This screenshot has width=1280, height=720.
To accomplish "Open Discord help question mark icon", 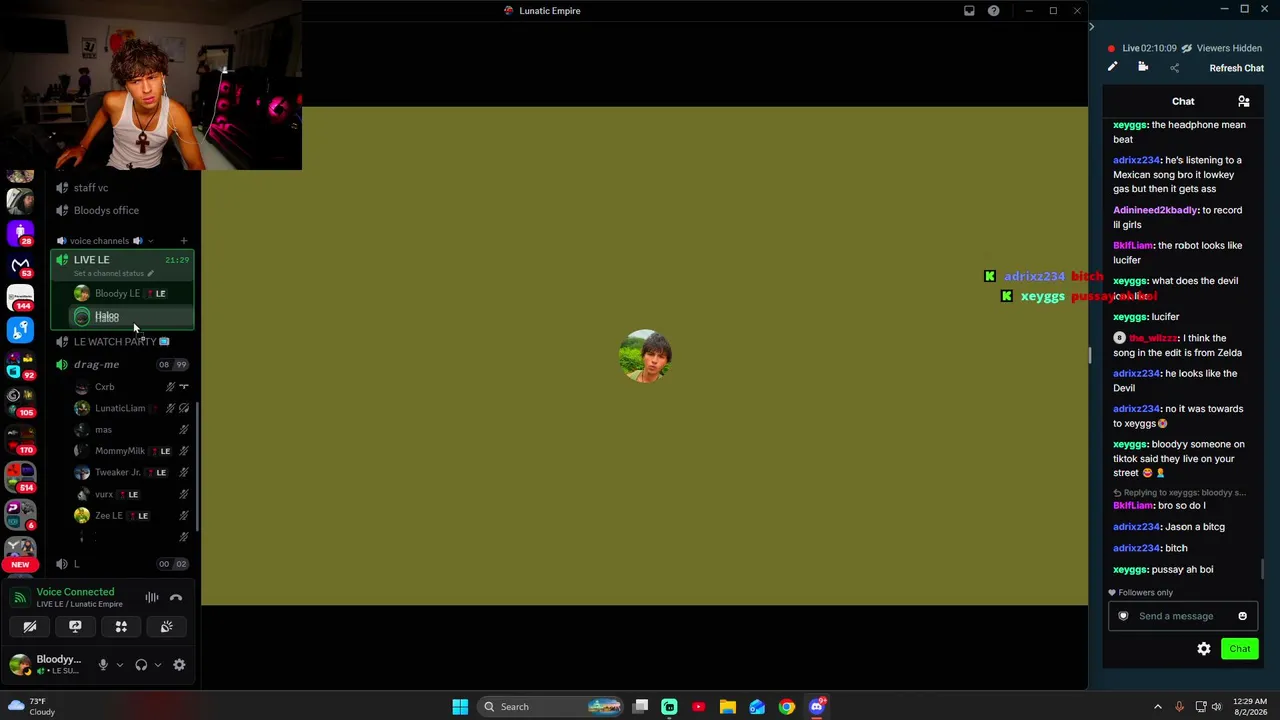I will [994, 11].
